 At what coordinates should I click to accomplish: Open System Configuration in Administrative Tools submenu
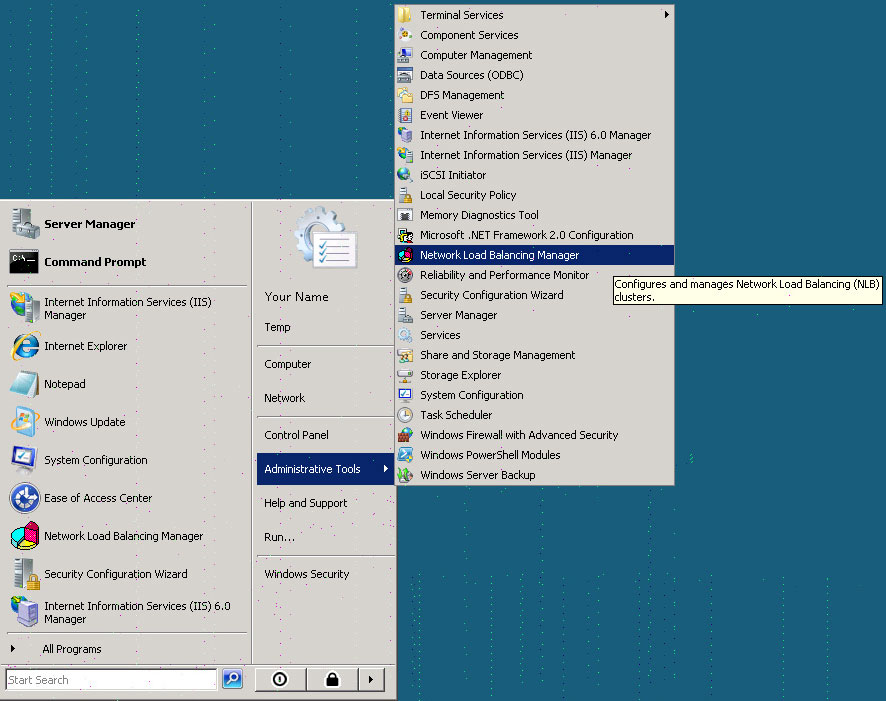pyautogui.click(x=535, y=395)
